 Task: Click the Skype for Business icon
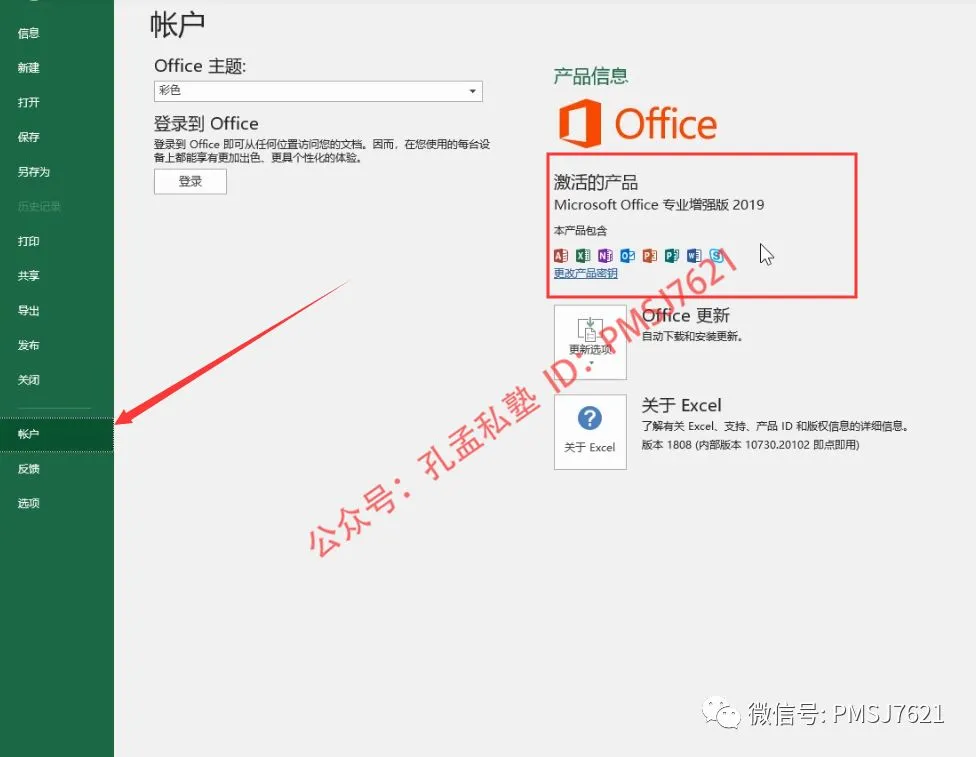point(716,255)
